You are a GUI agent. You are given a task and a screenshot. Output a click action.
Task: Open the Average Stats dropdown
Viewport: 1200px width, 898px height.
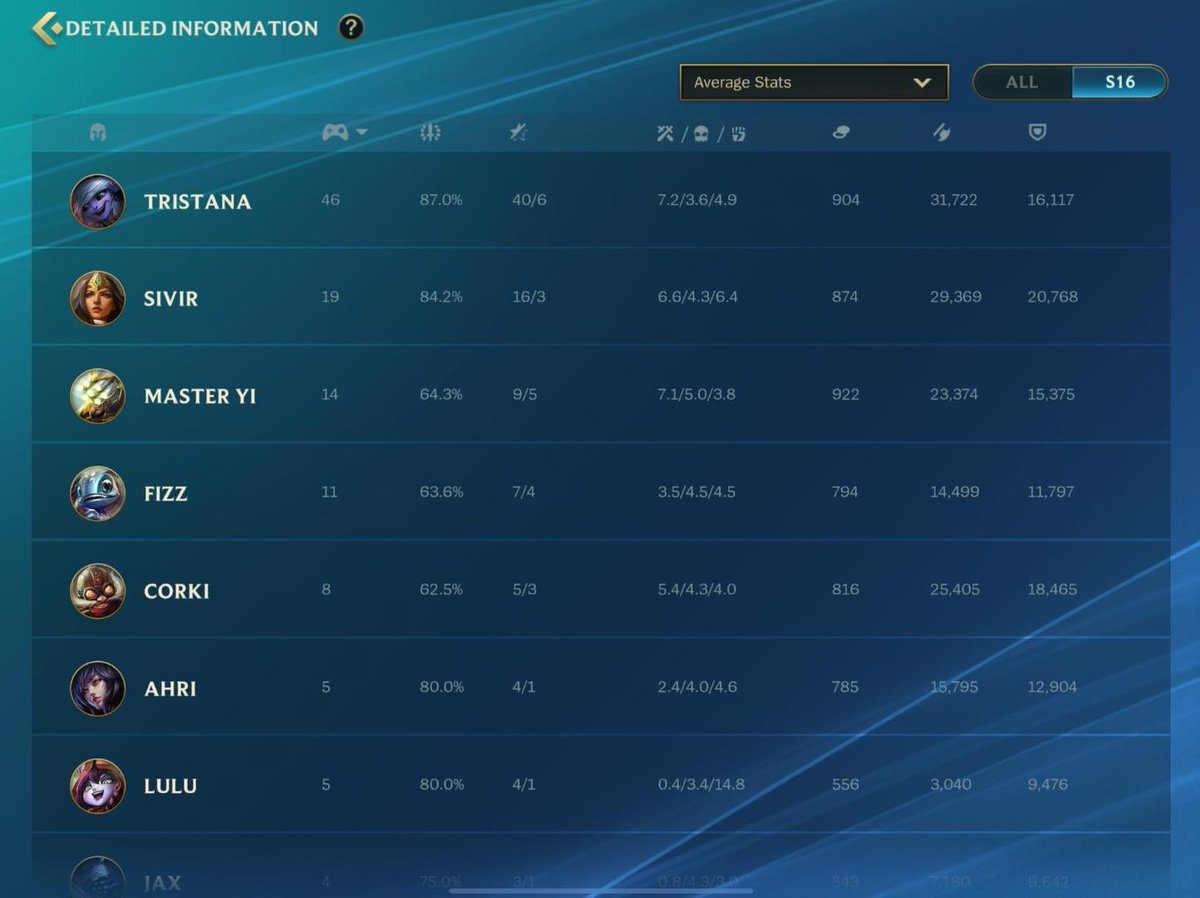[x=814, y=83]
